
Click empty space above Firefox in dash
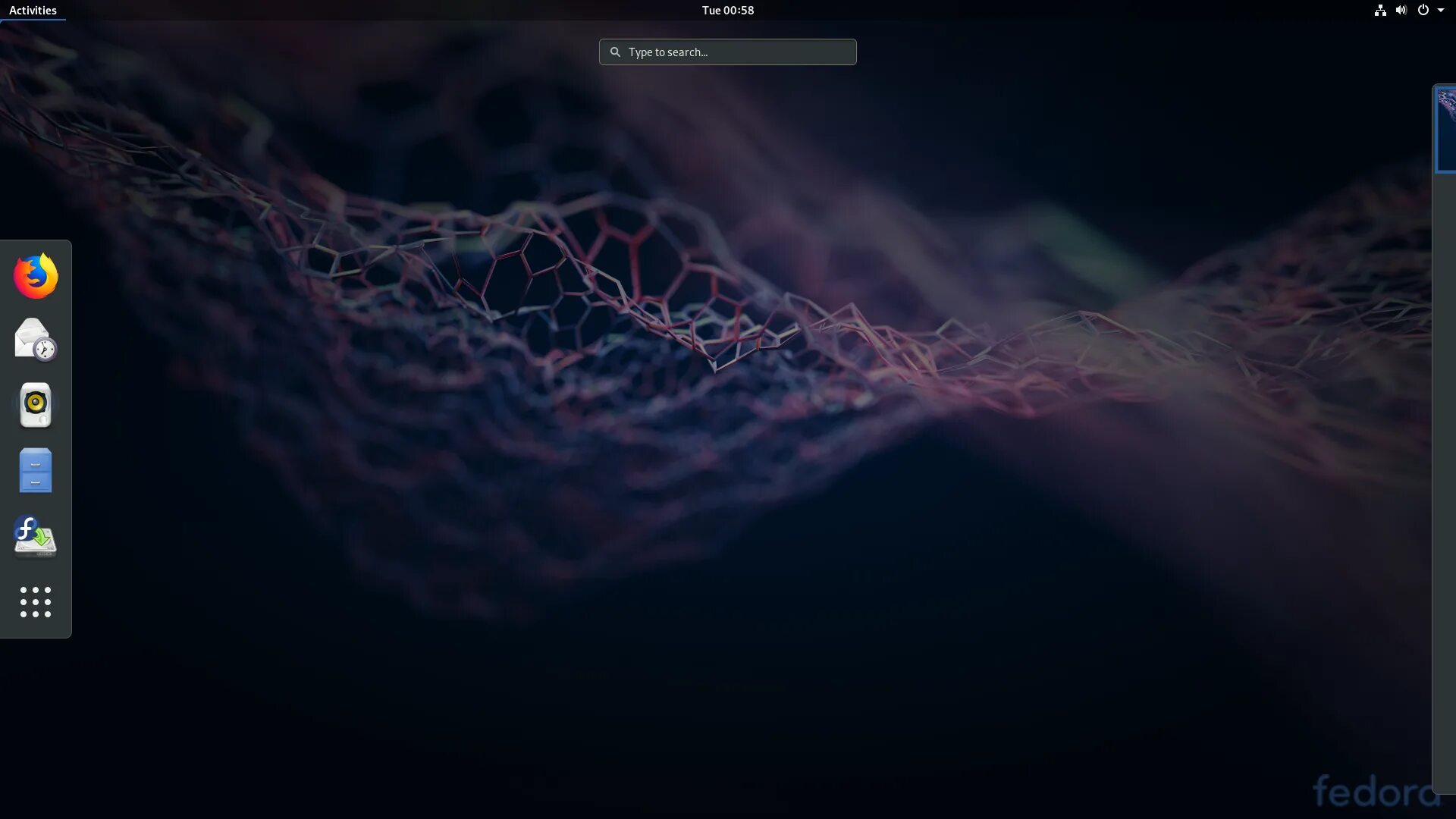[x=36, y=246]
